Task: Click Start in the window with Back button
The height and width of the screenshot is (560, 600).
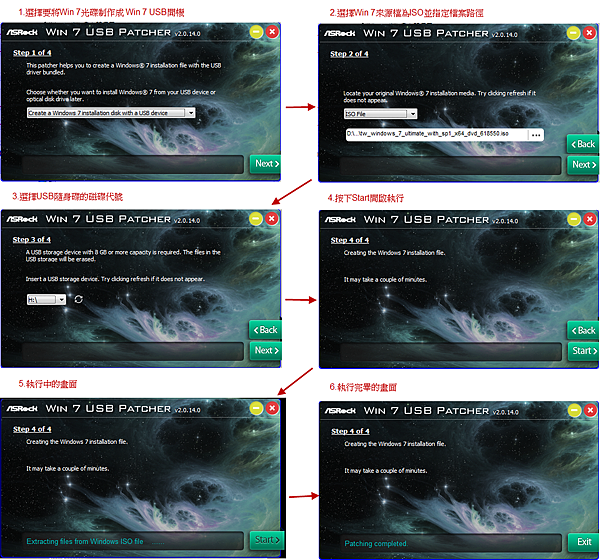Action: pyautogui.click(x=583, y=351)
